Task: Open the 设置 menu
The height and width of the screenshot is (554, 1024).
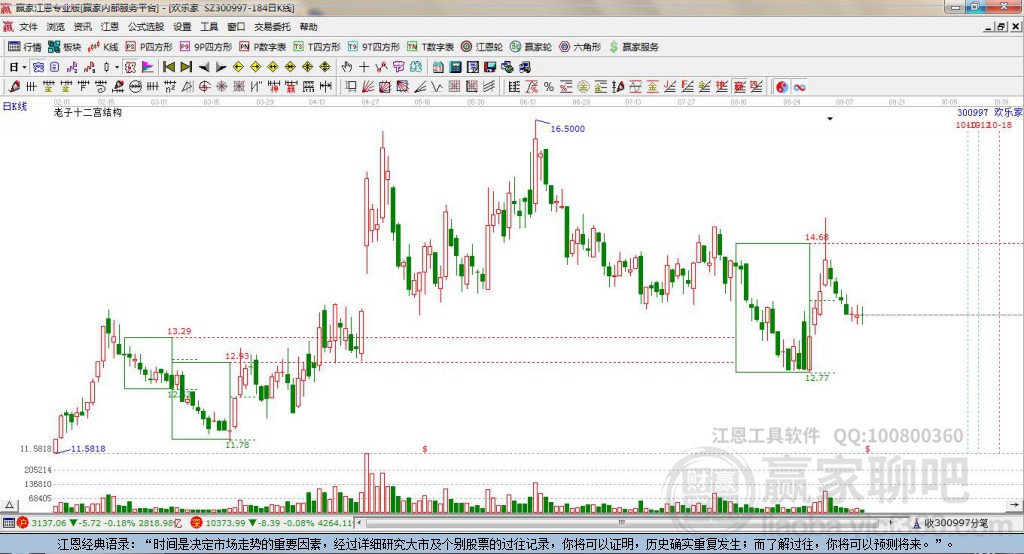Action: pyautogui.click(x=182, y=27)
